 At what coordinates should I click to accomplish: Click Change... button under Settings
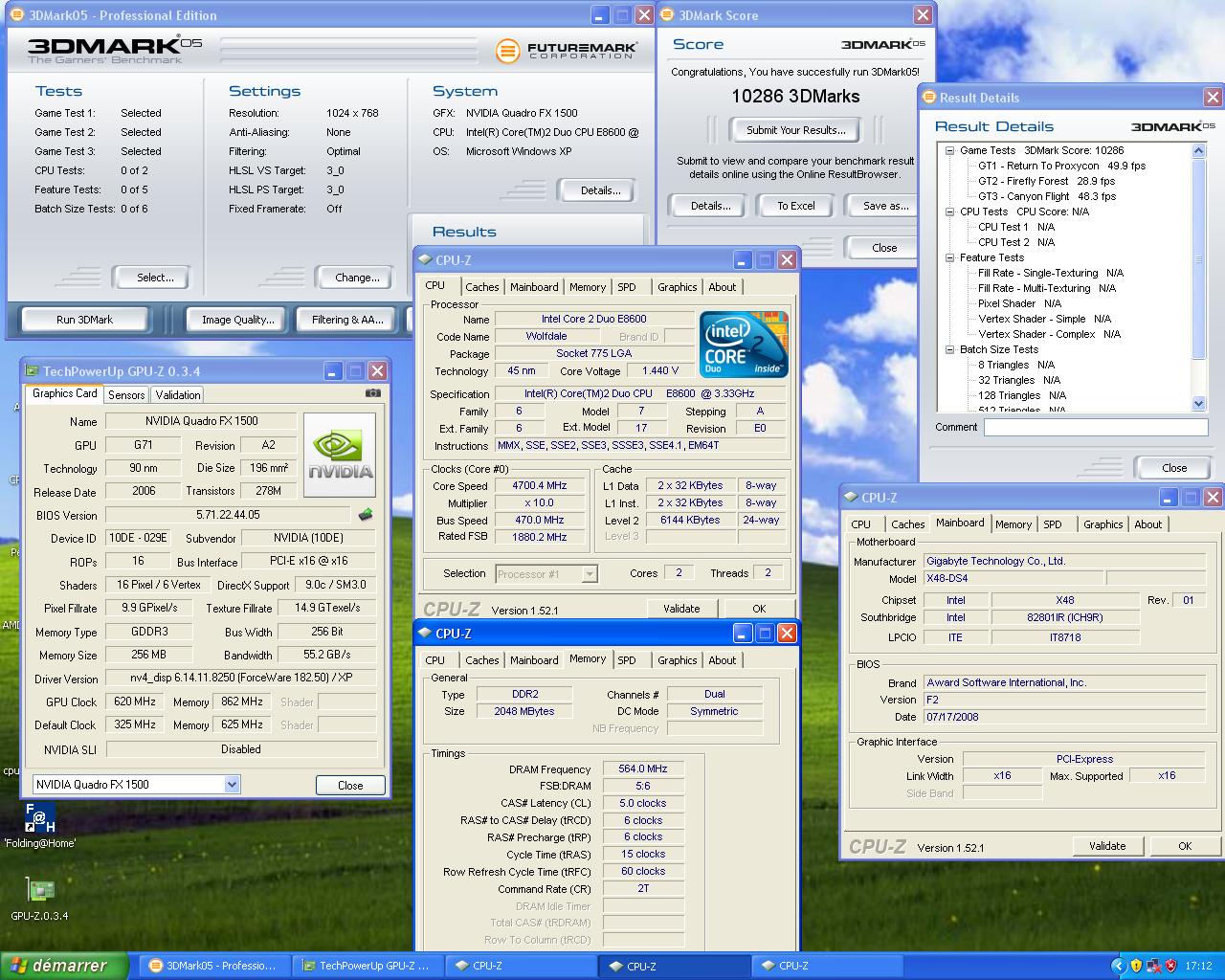pyautogui.click(x=357, y=278)
